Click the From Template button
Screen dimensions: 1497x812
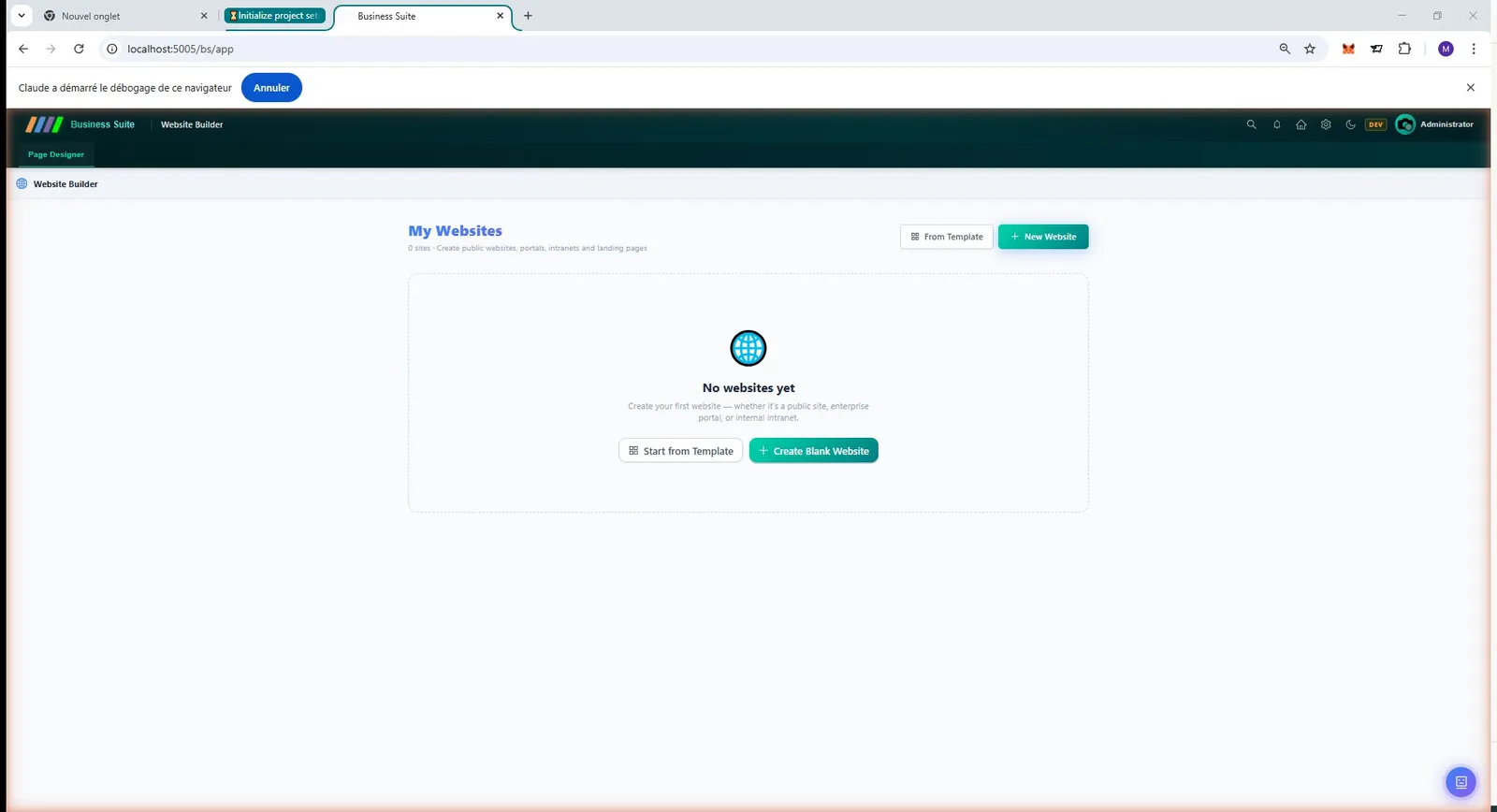click(947, 237)
